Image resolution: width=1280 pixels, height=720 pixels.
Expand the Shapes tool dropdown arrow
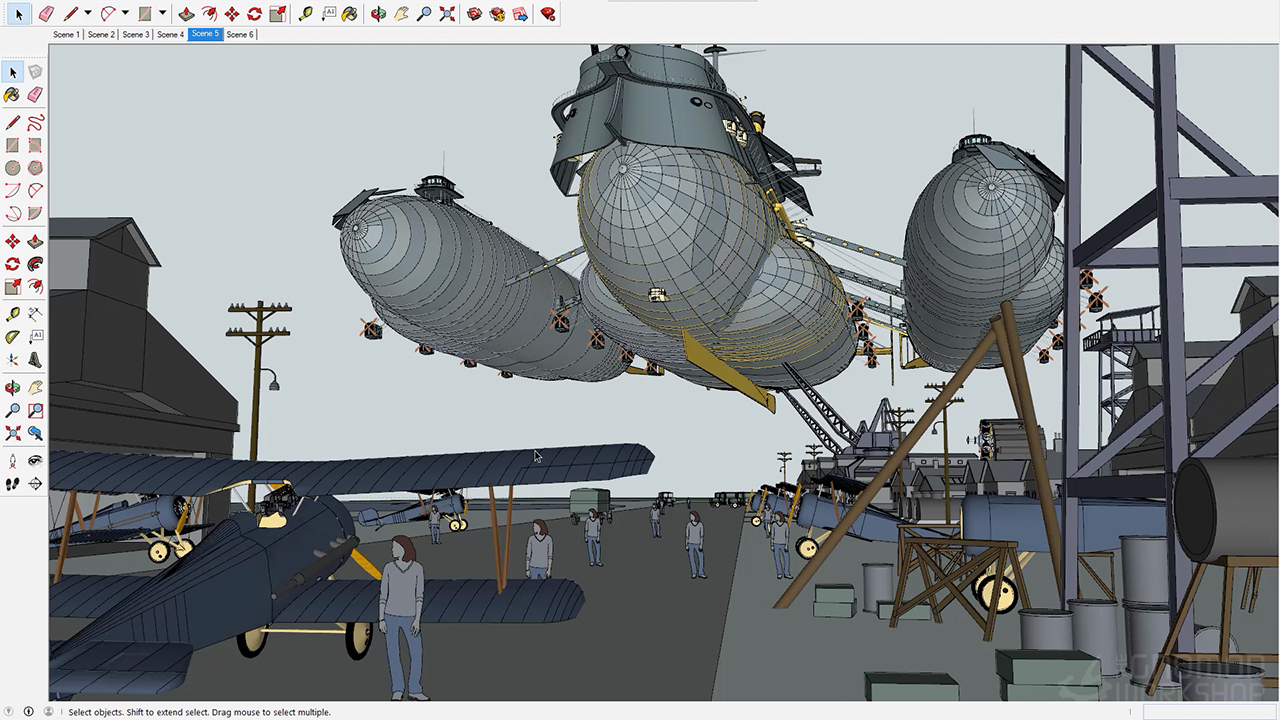click(162, 14)
